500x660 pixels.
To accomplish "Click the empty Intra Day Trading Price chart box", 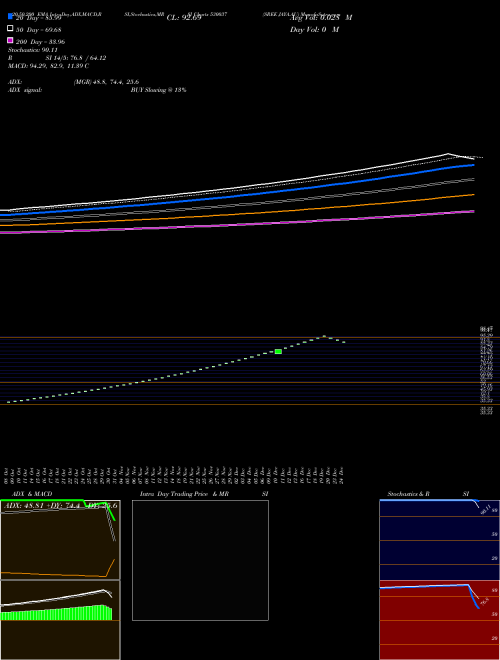I will (200, 560).
